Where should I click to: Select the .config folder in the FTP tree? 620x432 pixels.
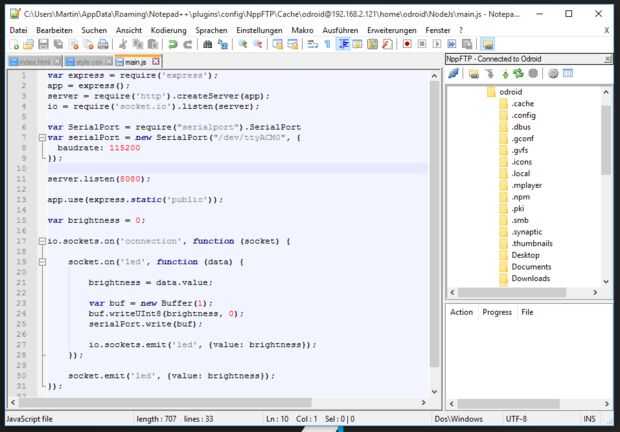[522, 115]
